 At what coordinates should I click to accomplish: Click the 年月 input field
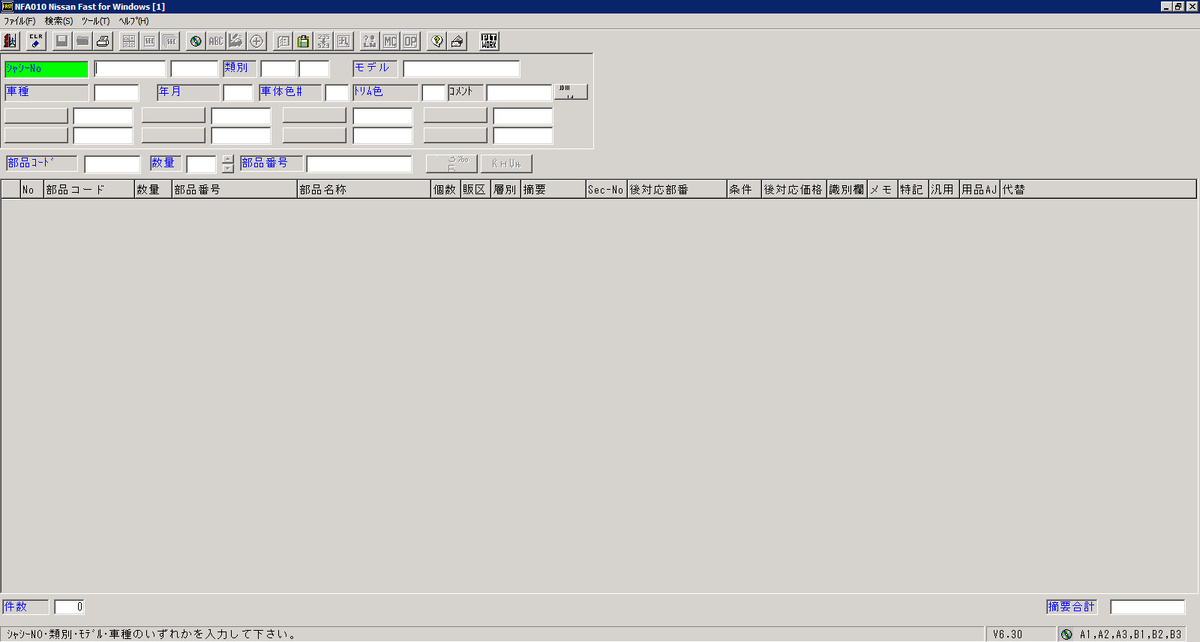[238, 93]
